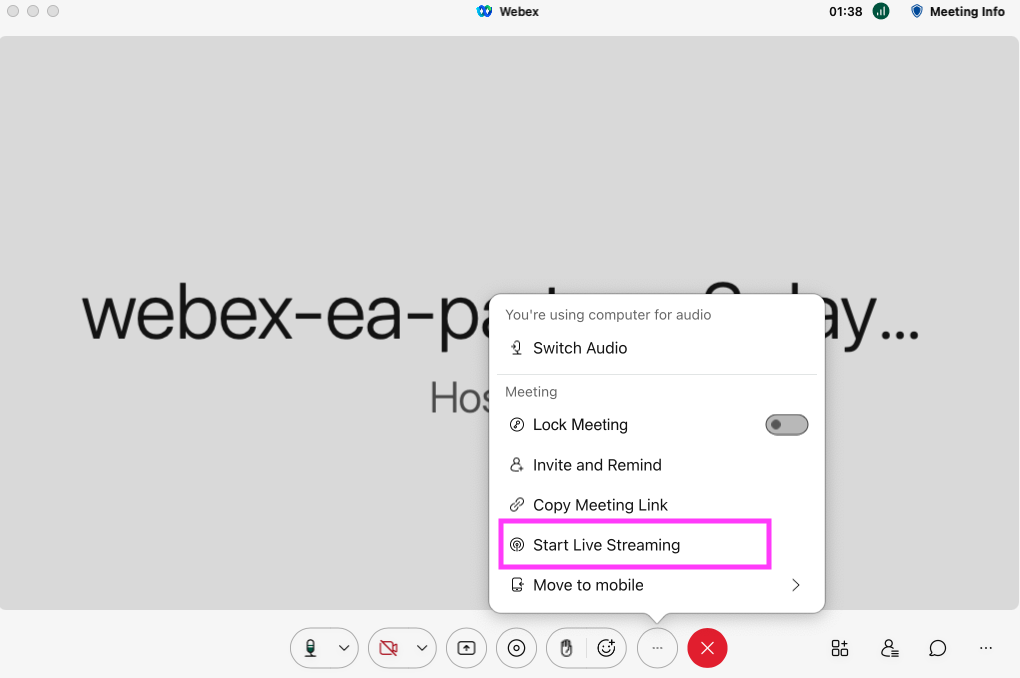The width and height of the screenshot is (1020, 678).
Task: Start video with the crossed camera icon
Action: coord(388,648)
